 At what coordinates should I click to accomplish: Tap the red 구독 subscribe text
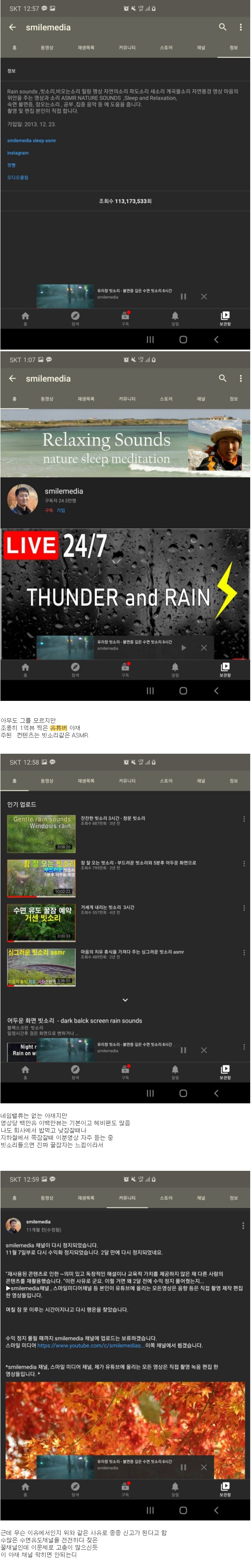click(49, 511)
